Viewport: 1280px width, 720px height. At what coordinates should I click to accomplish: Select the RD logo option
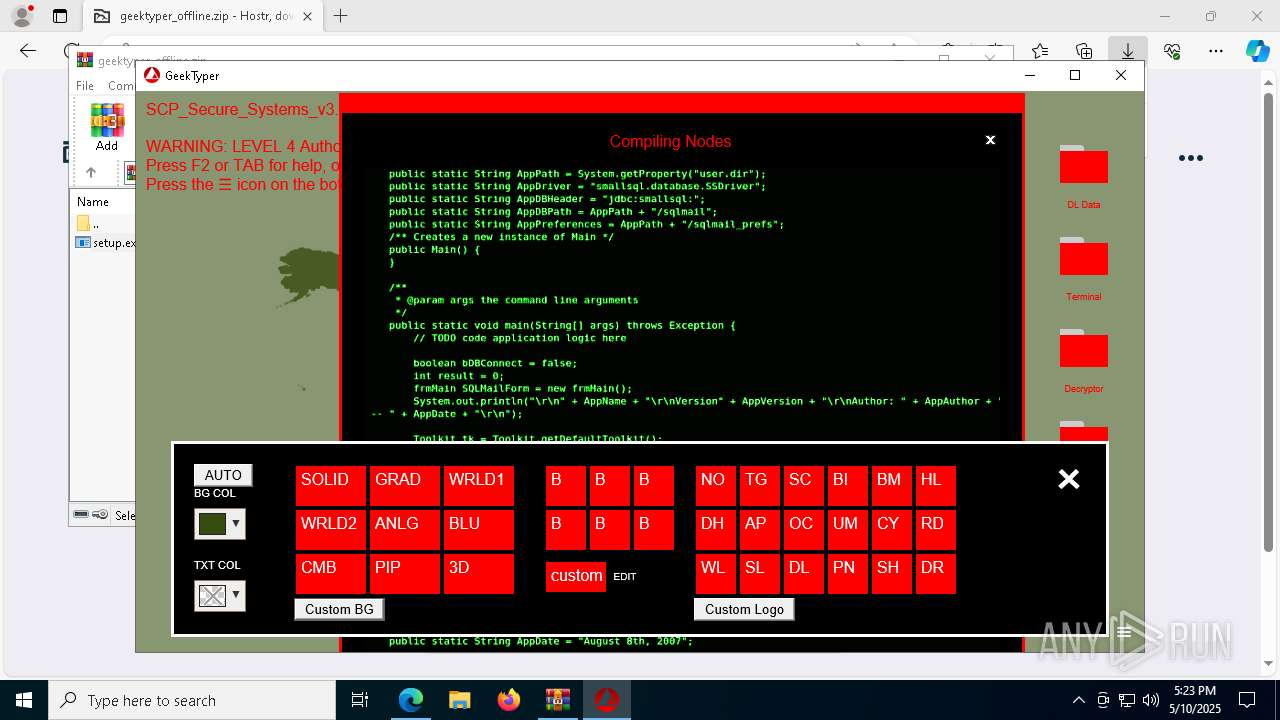[x=936, y=529]
